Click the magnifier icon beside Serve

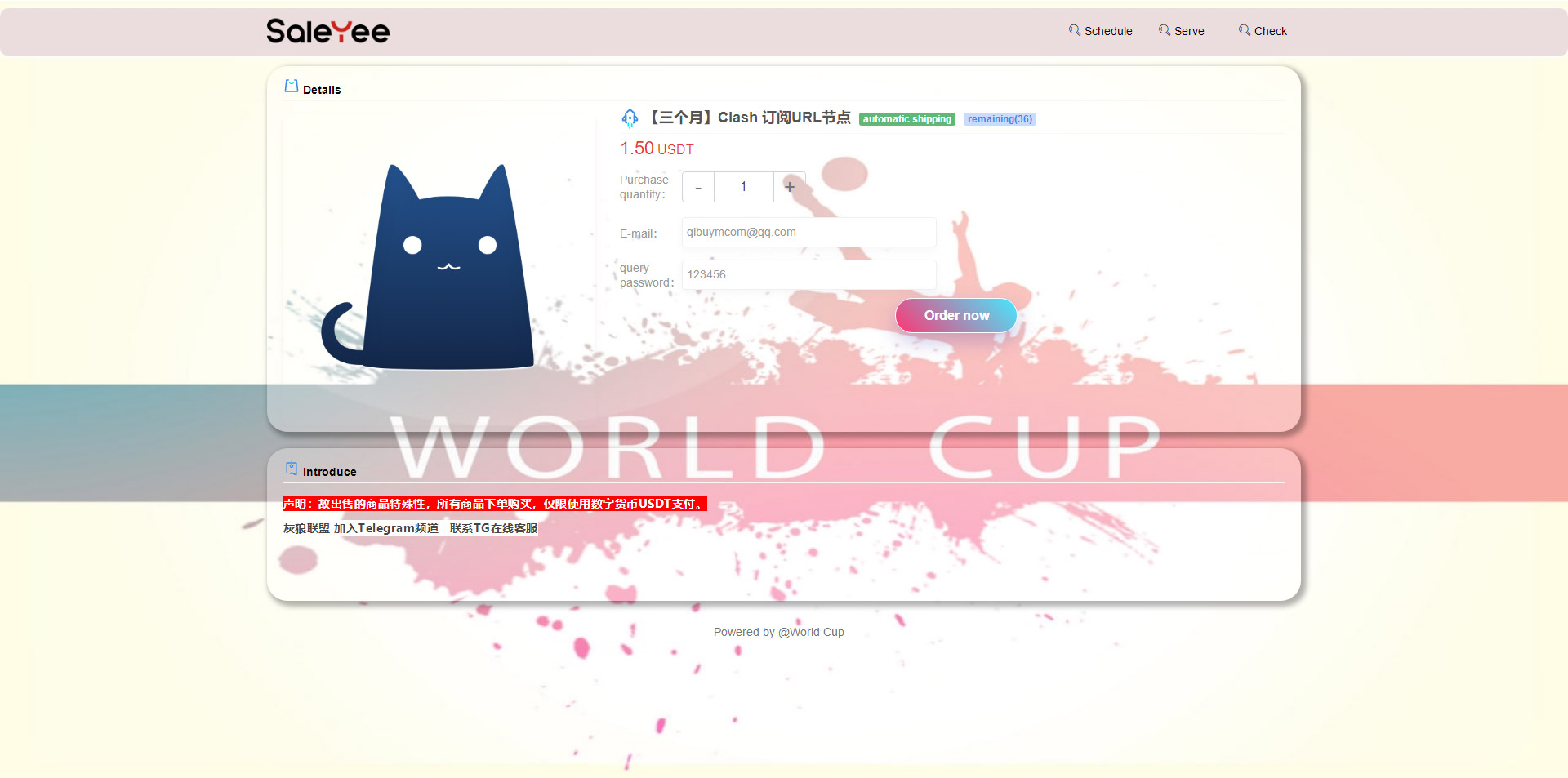click(x=1165, y=30)
